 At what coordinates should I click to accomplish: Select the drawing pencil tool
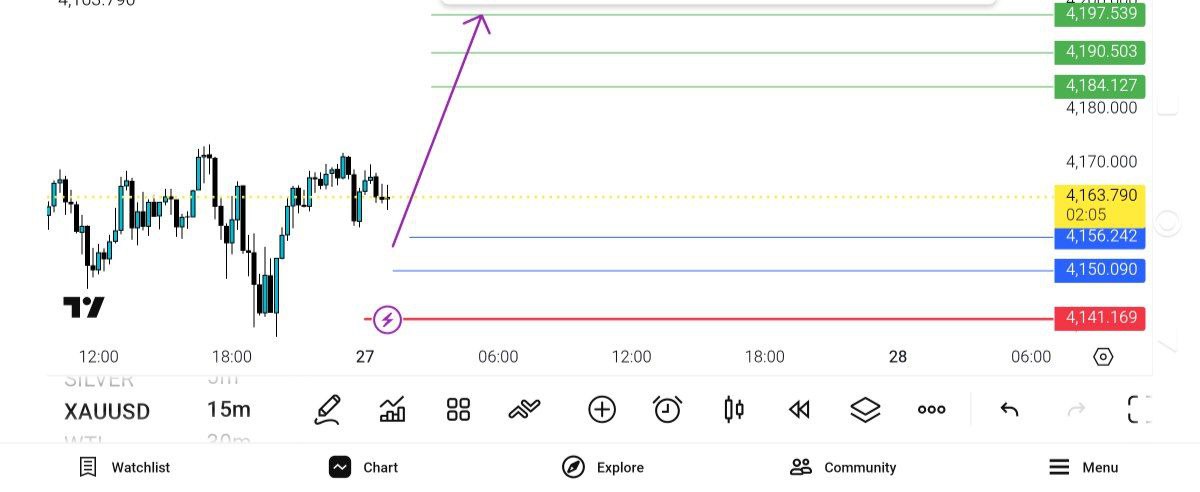pyautogui.click(x=327, y=409)
